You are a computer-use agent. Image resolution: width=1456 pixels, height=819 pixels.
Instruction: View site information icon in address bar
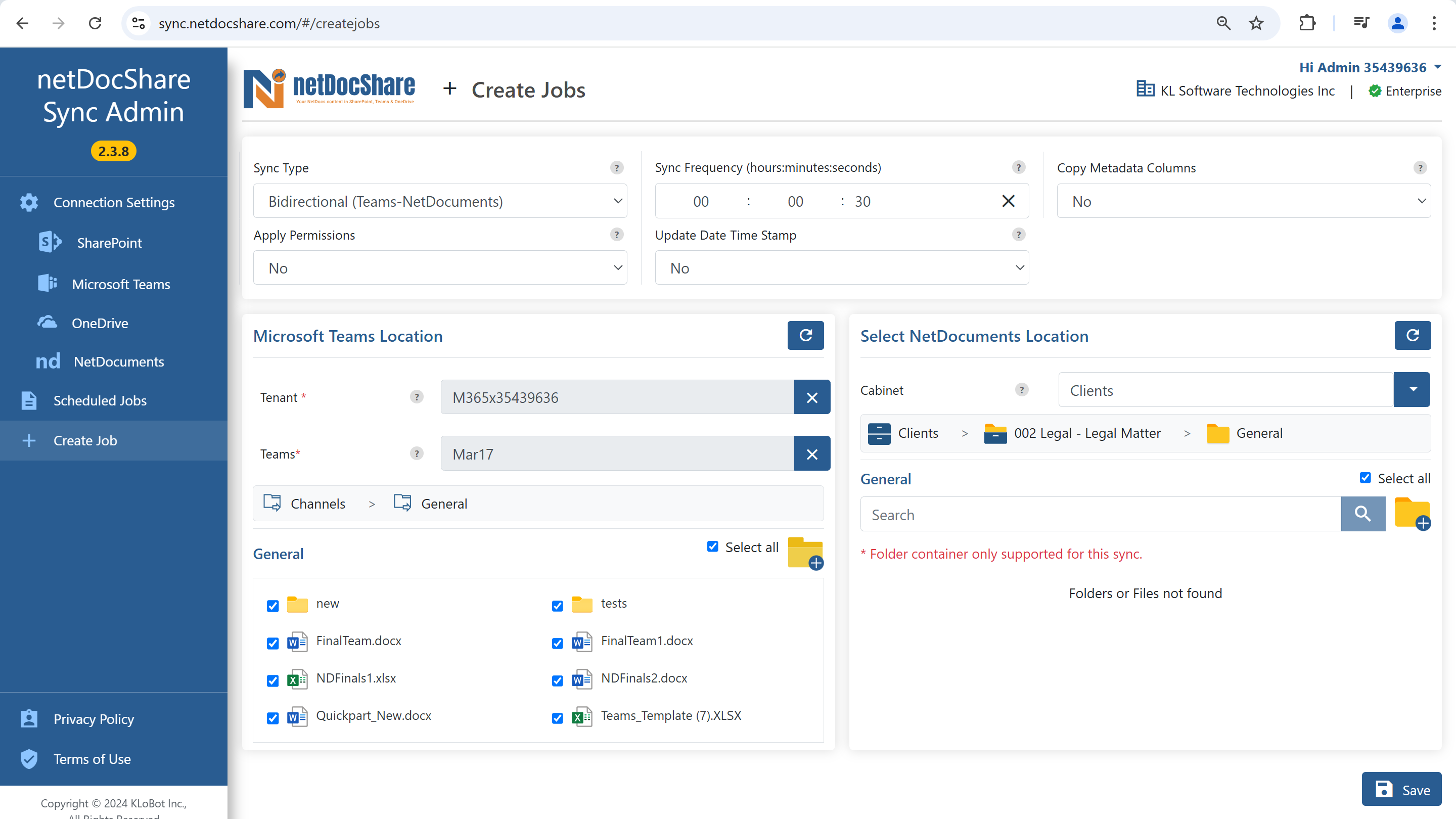click(139, 23)
